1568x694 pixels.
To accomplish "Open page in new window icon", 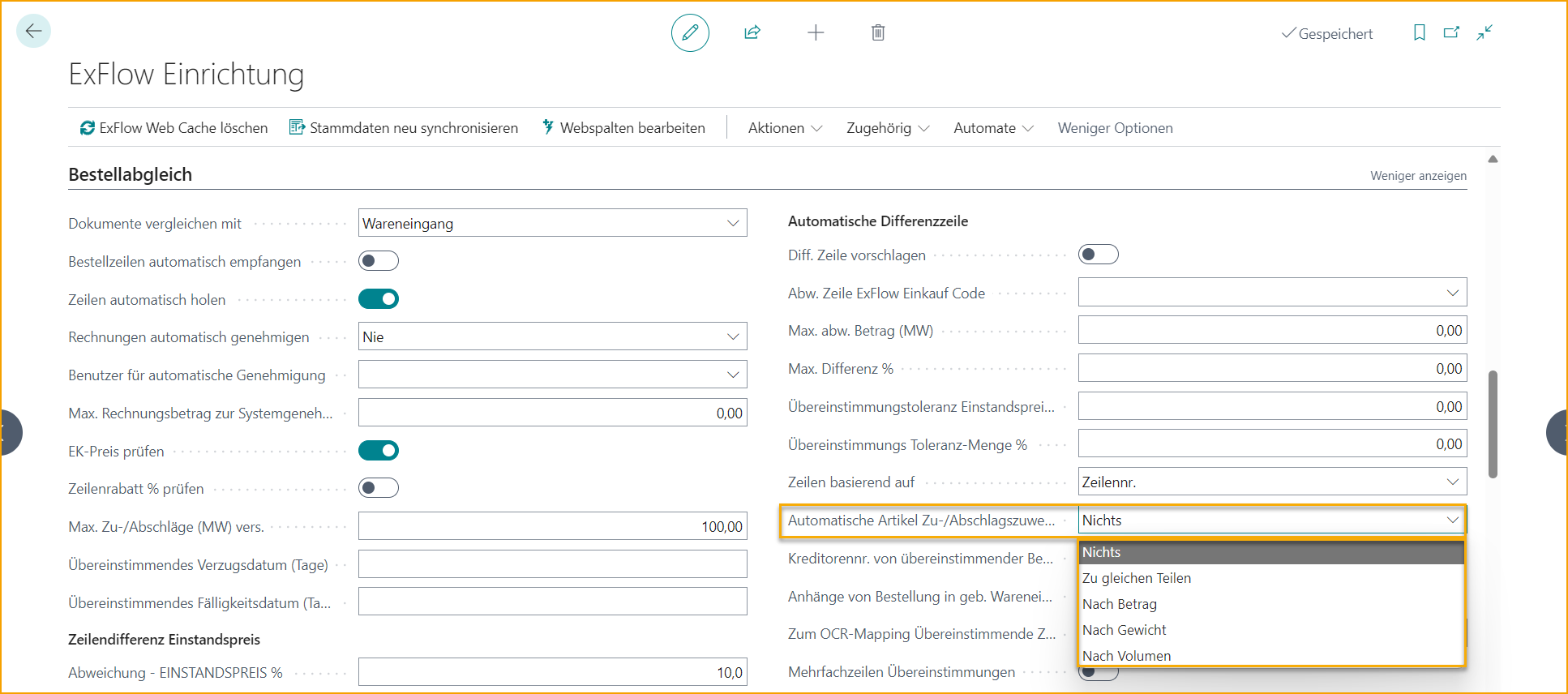I will [x=1451, y=32].
